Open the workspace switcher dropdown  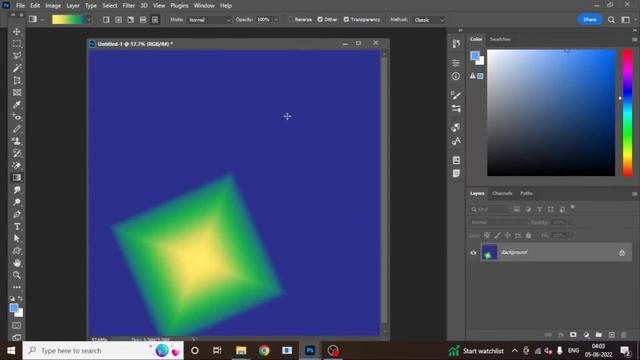(626, 20)
